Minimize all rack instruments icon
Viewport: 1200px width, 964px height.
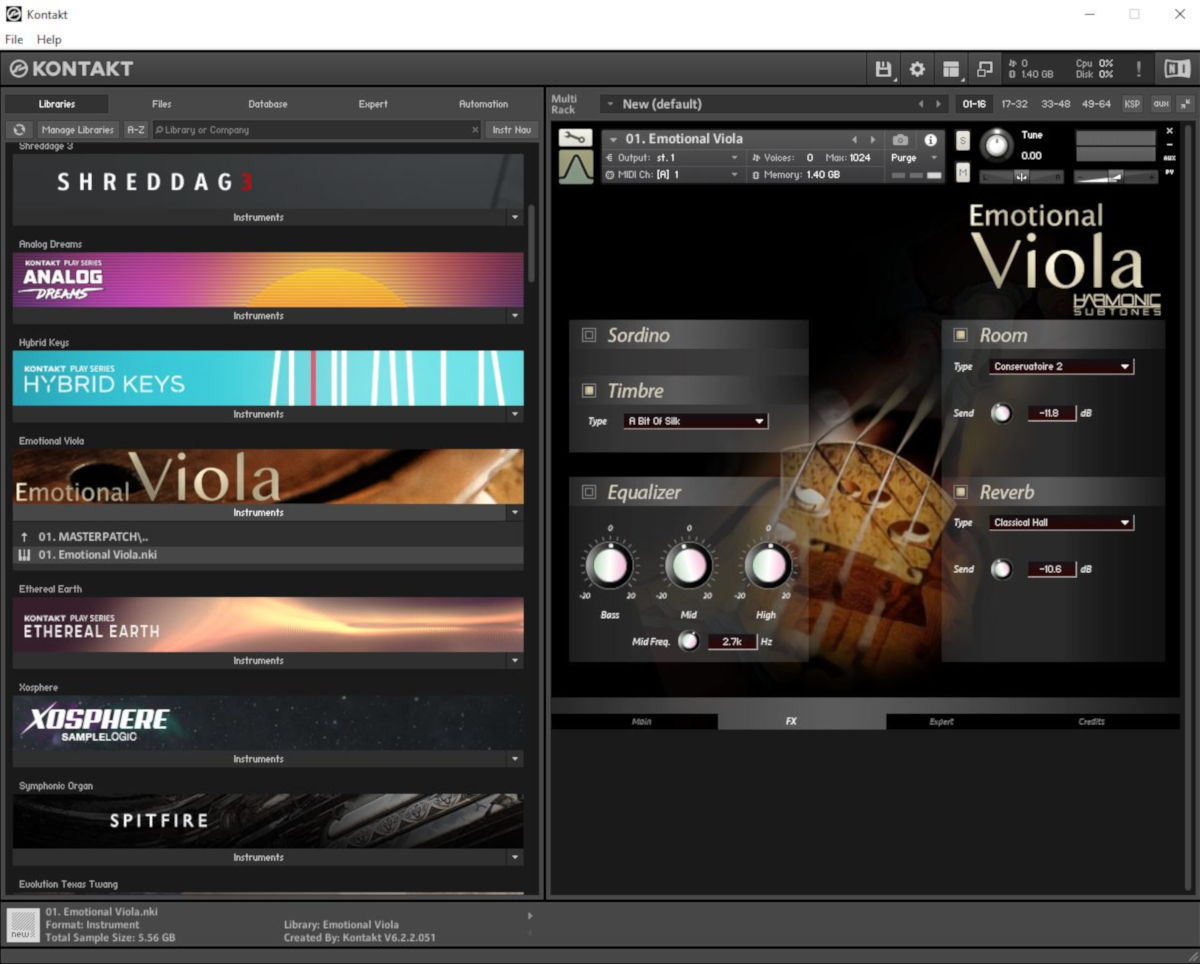pyautogui.click(x=1185, y=104)
